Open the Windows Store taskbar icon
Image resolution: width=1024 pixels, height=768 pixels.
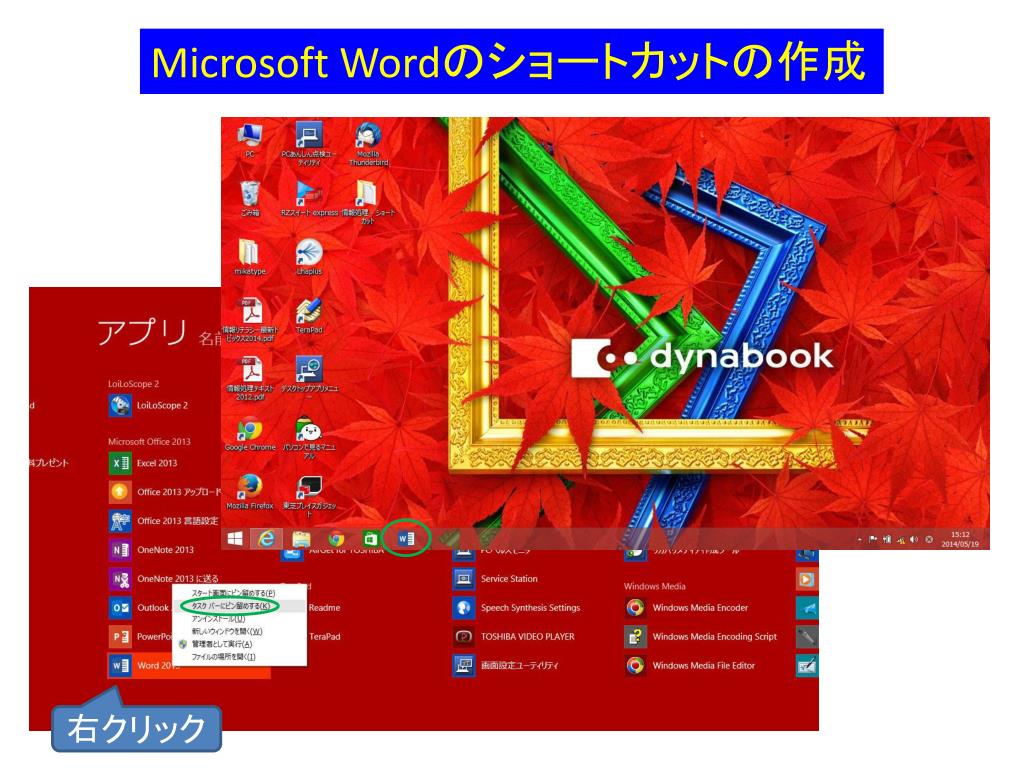pyautogui.click(x=370, y=539)
